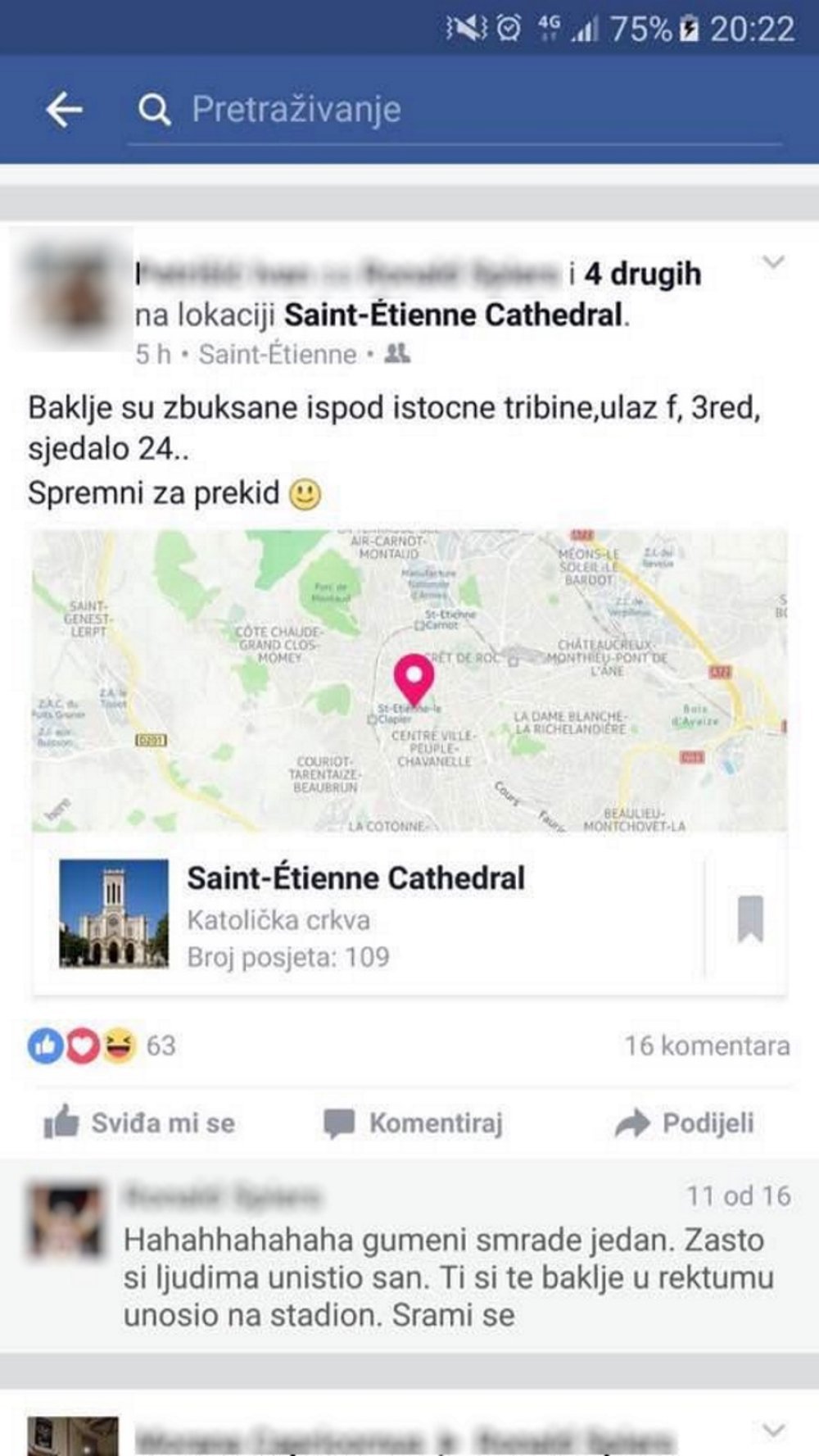The height and width of the screenshot is (1456, 819).
Task: Tap the Komentiraj comment button
Action: 413,1123
